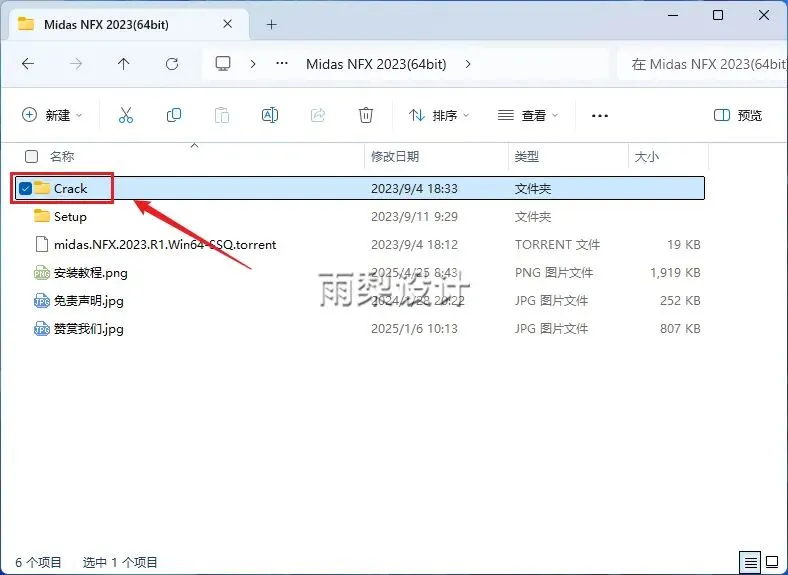Select the Crack folder name
Screen dimensions: 788x575
tap(70, 188)
